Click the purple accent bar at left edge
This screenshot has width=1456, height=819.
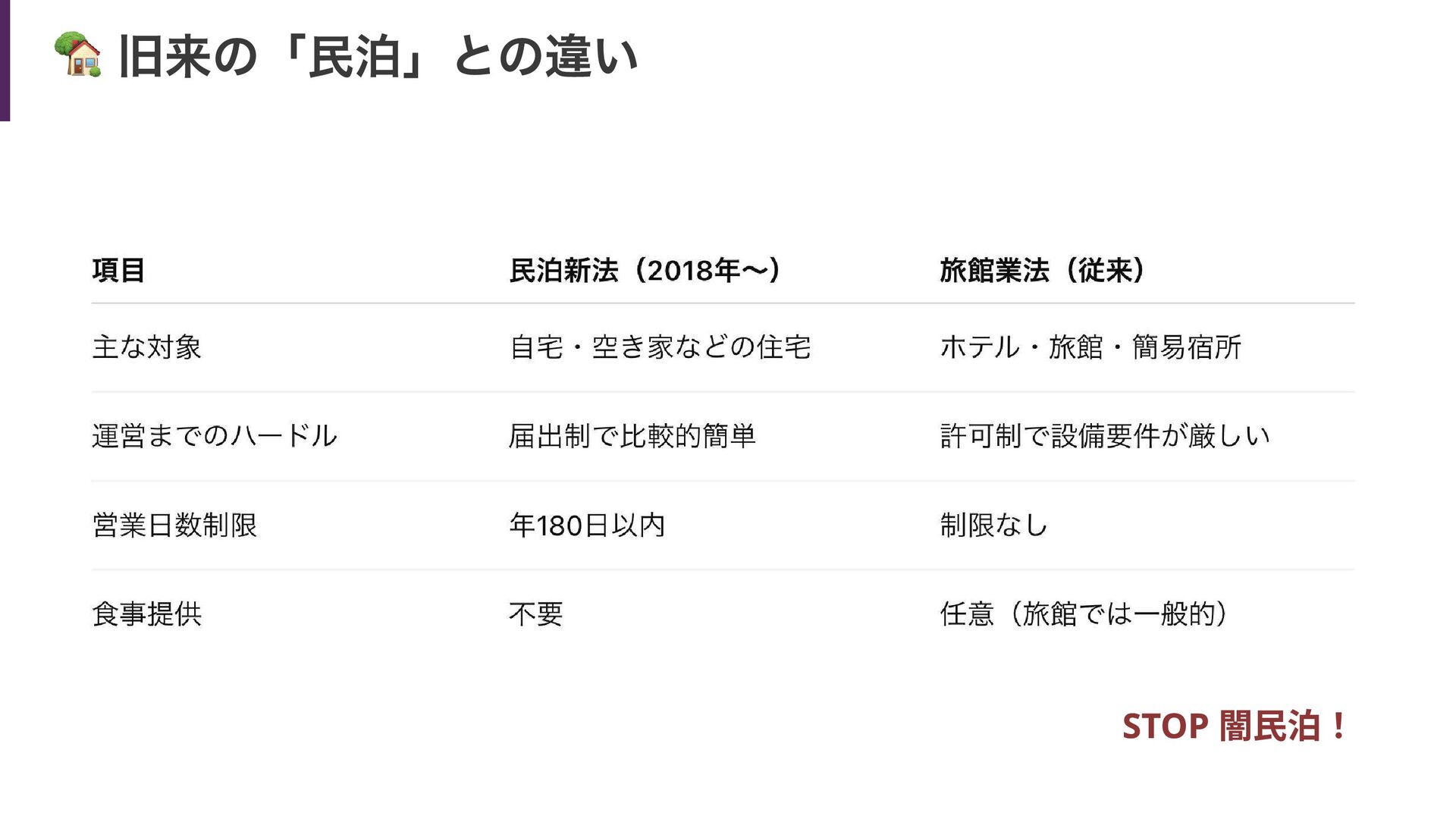5,61
